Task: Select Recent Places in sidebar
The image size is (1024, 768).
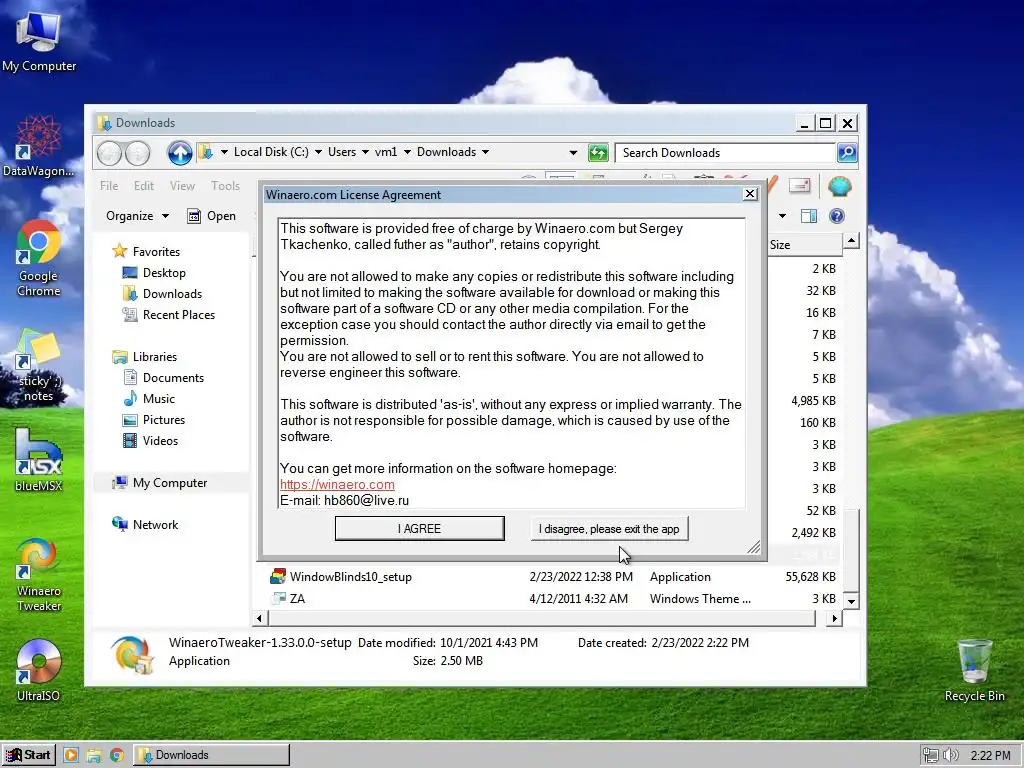Action: click(168, 314)
